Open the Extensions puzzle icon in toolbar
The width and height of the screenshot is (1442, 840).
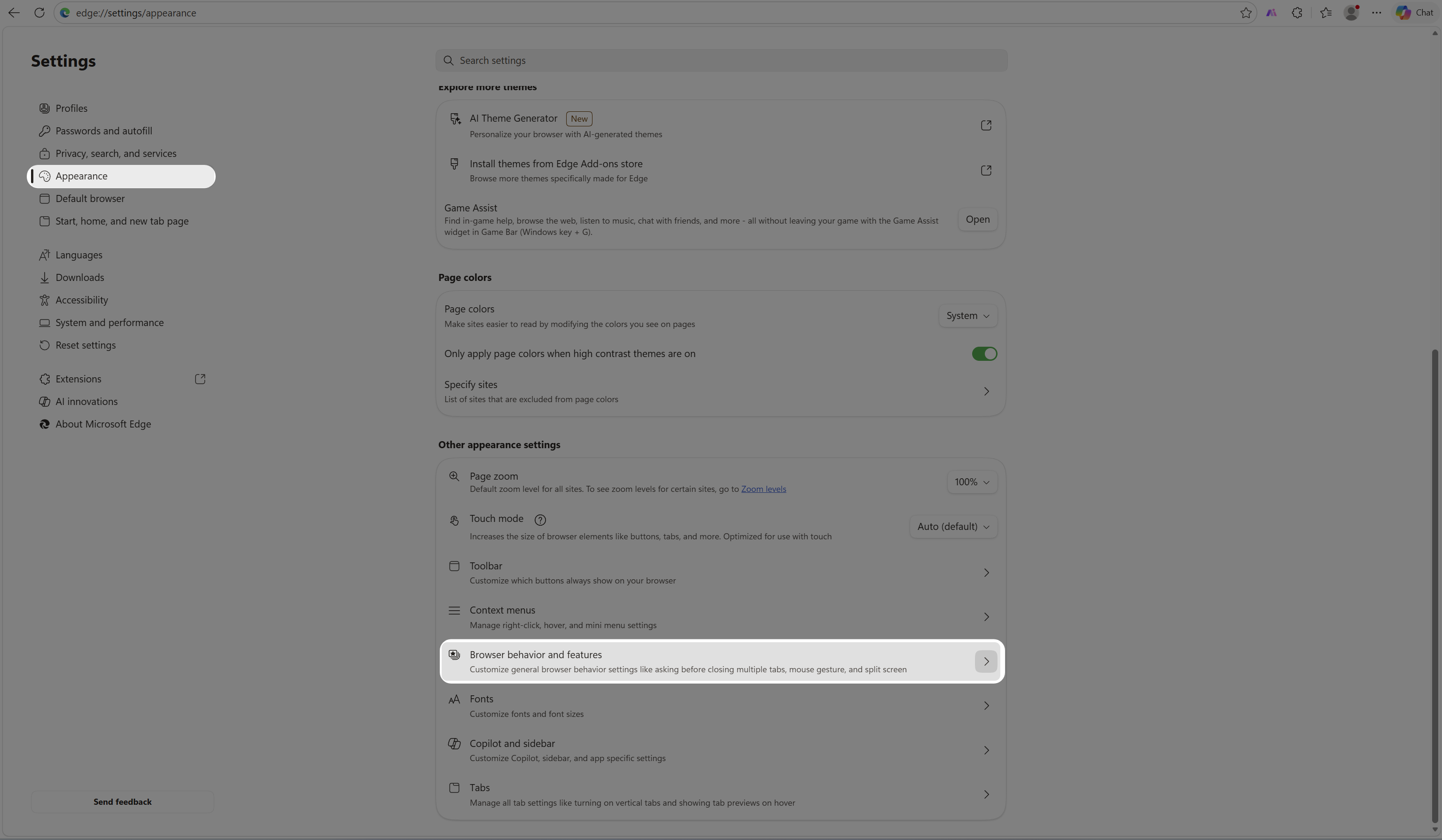(1297, 13)
